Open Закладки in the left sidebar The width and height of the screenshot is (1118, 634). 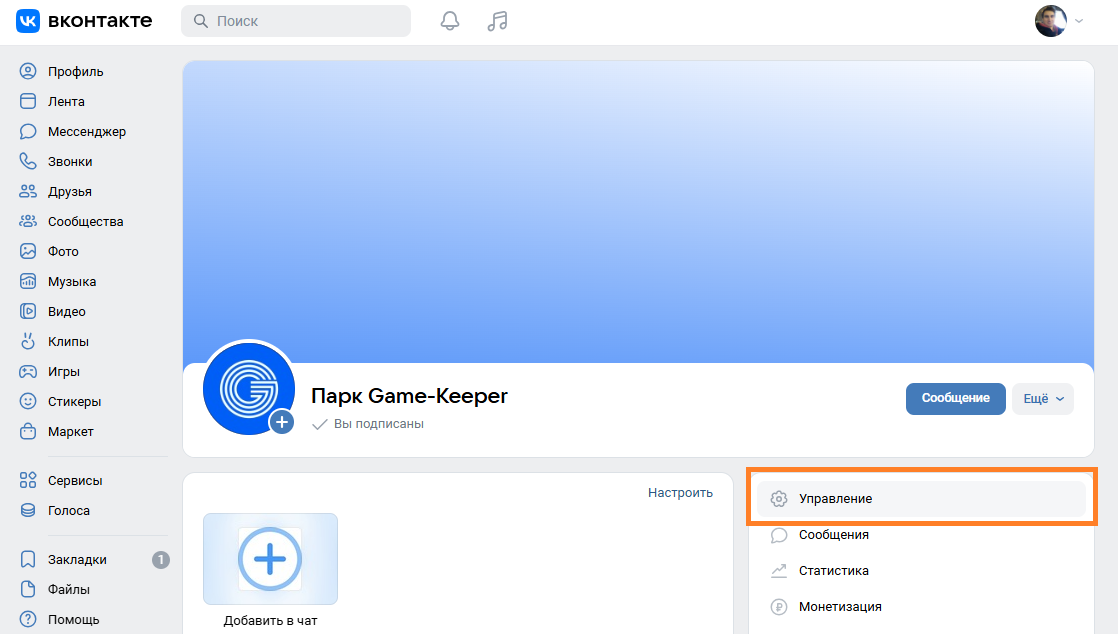pyautogui.click(x=76, y=560)
